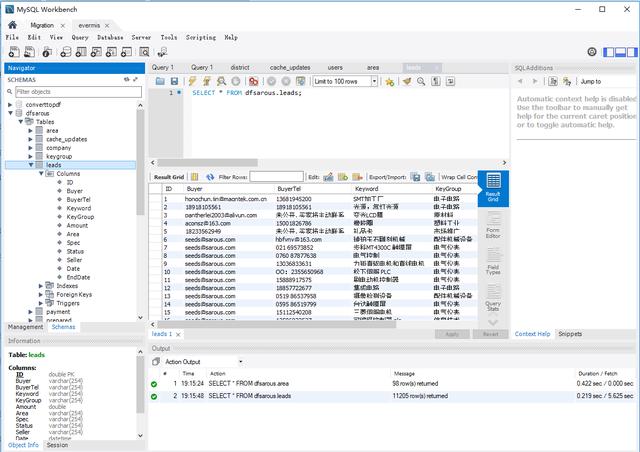
Task: Open the Database menu
Action: [110, 37]
